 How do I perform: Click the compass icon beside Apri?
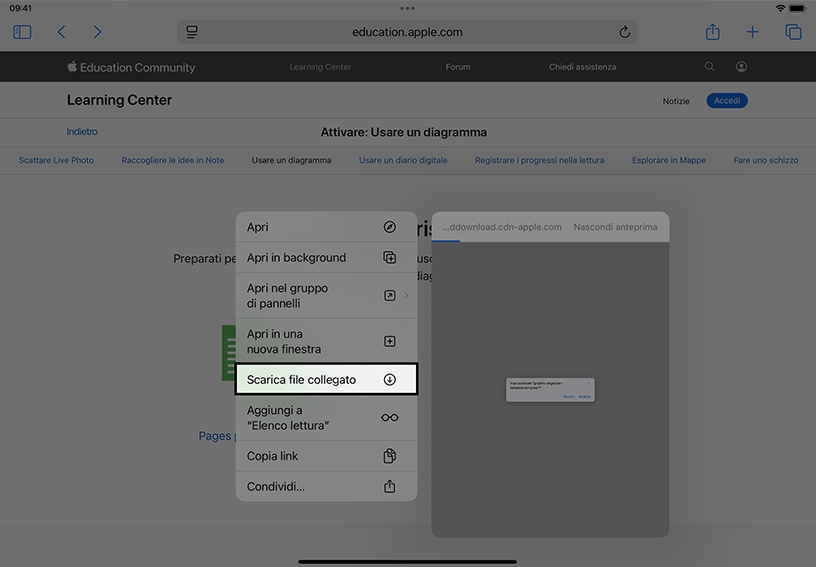pos(389,227)
